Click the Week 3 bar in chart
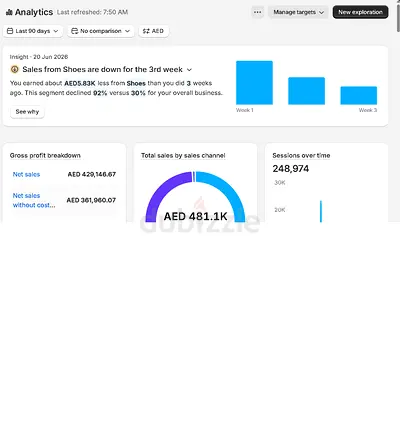 tap(359, 95)
